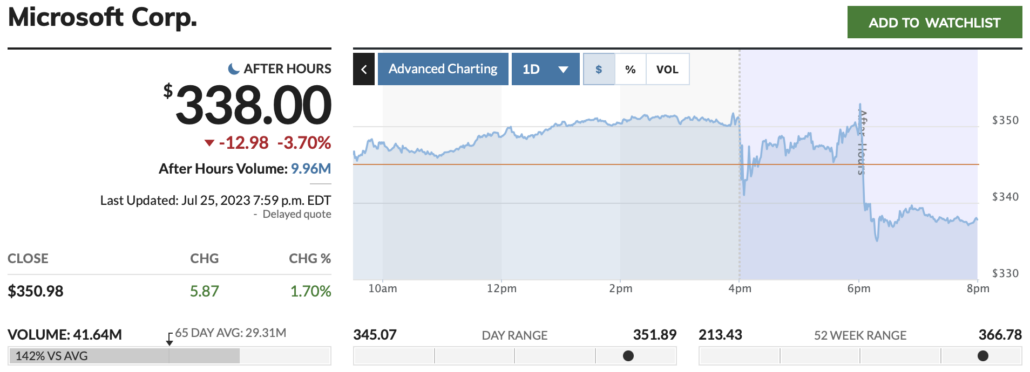The height and width of the screenshot is (372, 1030).
Task: Click the After Hours Volume 9.96M value
Action: pos(311,169)
